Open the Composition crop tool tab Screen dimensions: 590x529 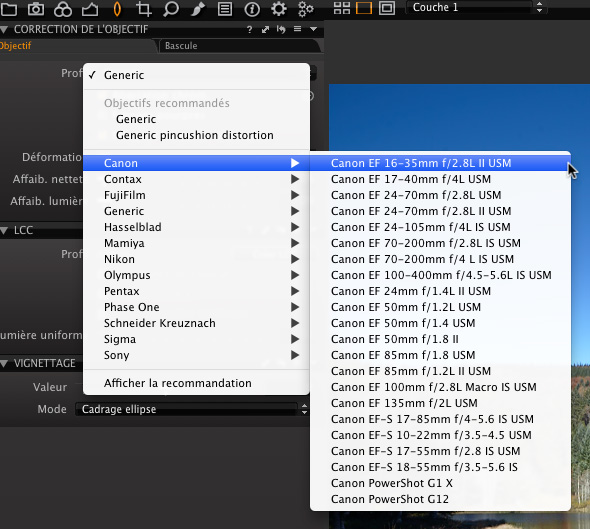pos(144,9)
